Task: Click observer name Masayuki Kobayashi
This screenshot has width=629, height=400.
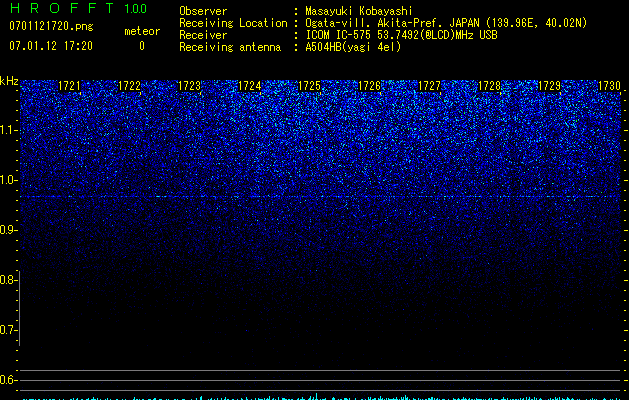Action: click(359, 11)
